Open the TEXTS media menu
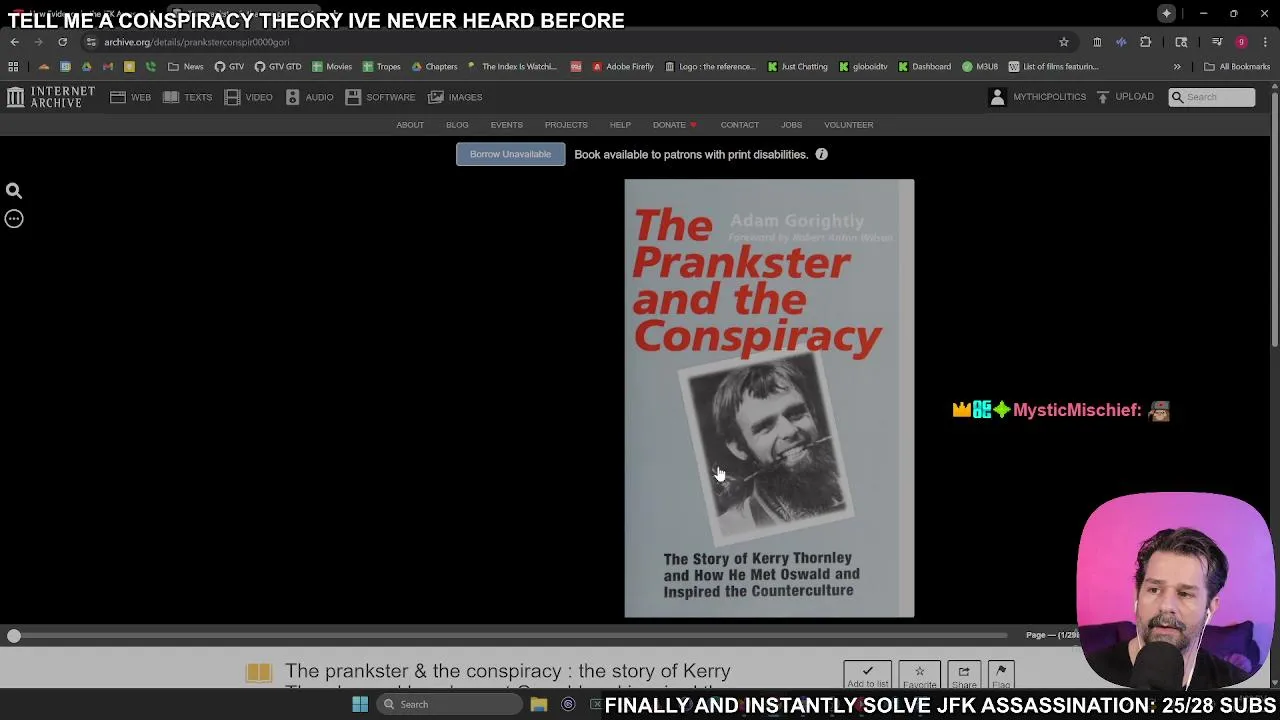1280x720 pixels. 187,97
